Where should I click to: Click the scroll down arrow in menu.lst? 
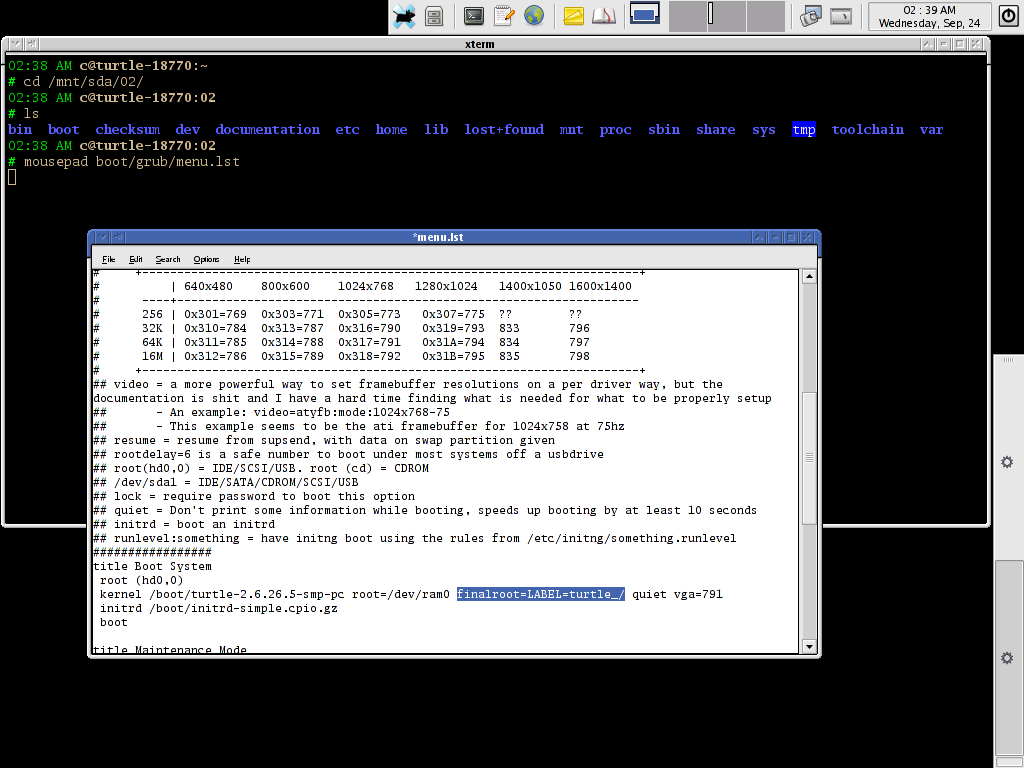[x=809, y=647]
